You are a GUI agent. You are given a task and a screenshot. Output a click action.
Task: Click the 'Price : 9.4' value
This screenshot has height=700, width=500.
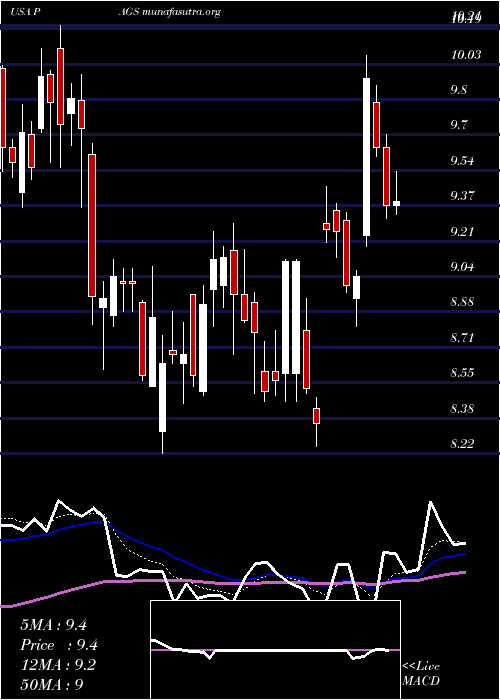click(58, 645)
